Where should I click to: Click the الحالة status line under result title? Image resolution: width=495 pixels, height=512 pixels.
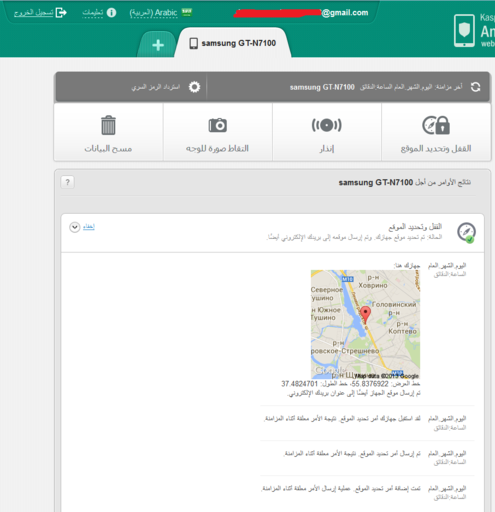355,237
